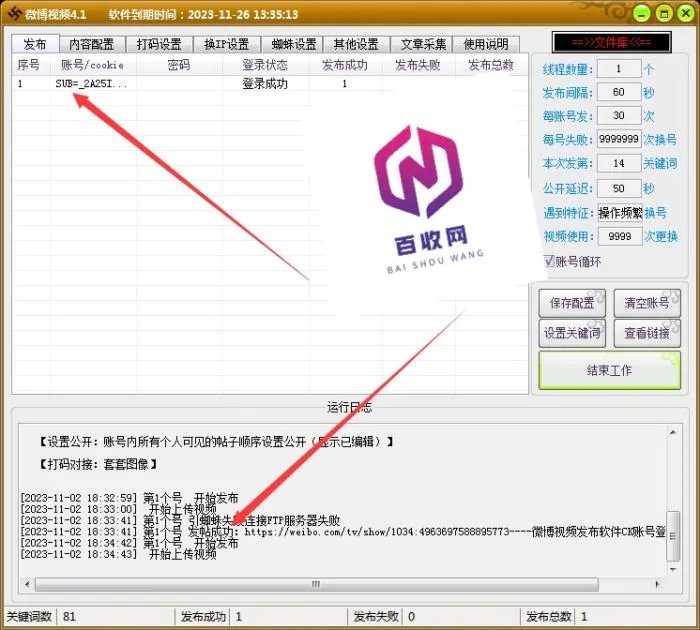Open the 其他设置 tab
This screenshot has width=700, height=630.
356,44
